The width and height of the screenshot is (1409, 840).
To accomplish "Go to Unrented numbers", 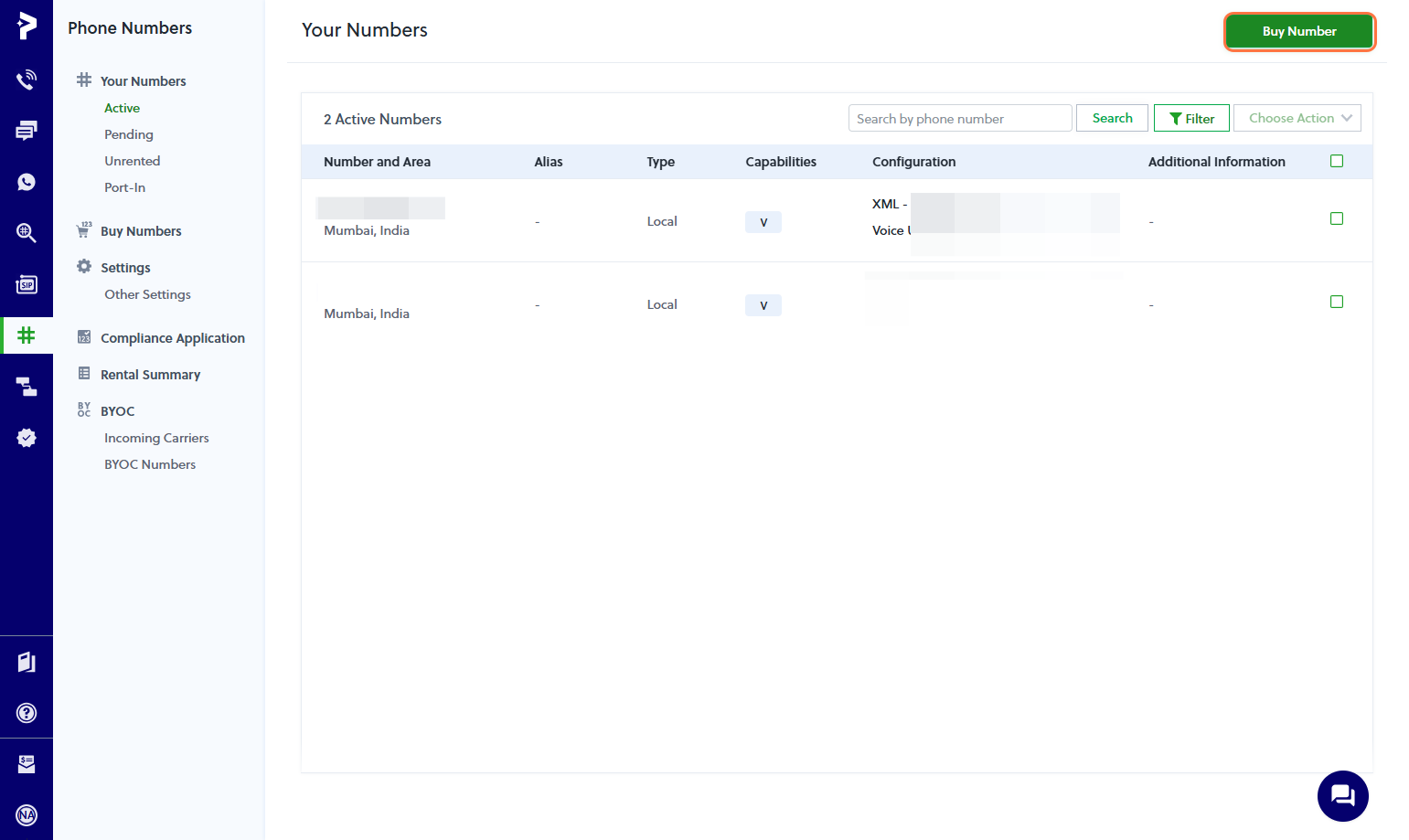I will [133, 161].
